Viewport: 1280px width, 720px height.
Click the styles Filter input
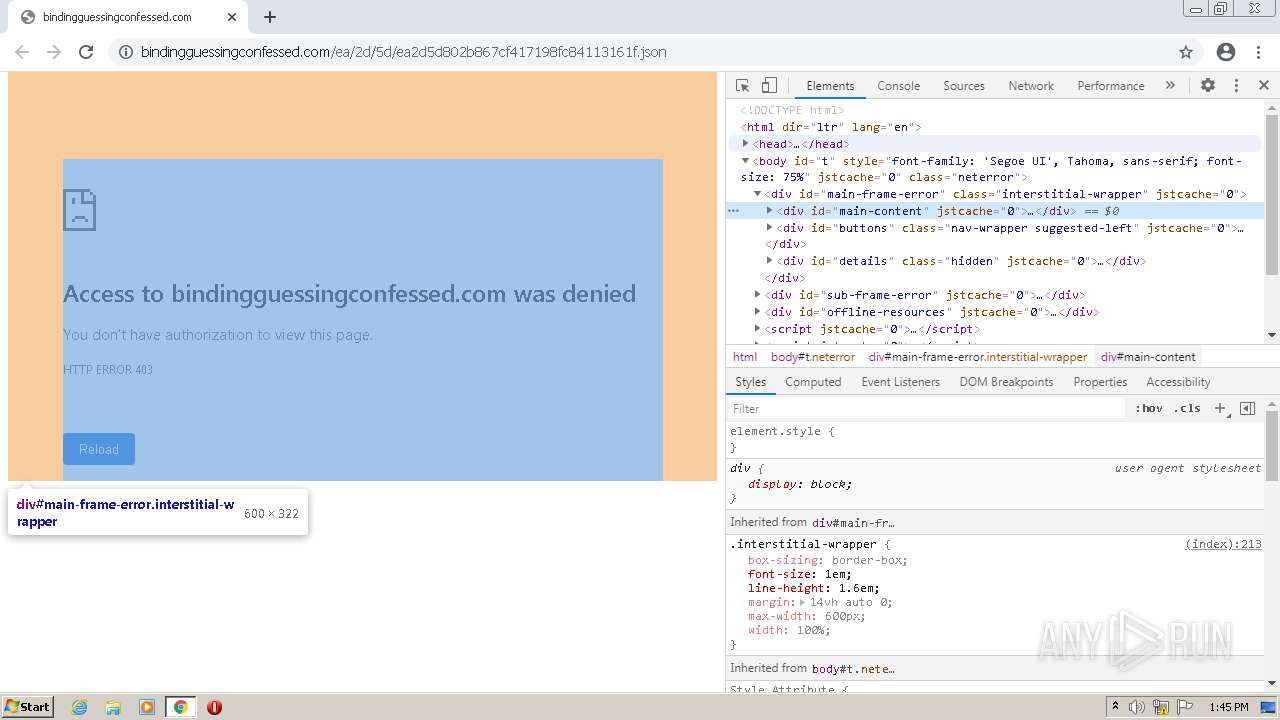click(925, 409)
